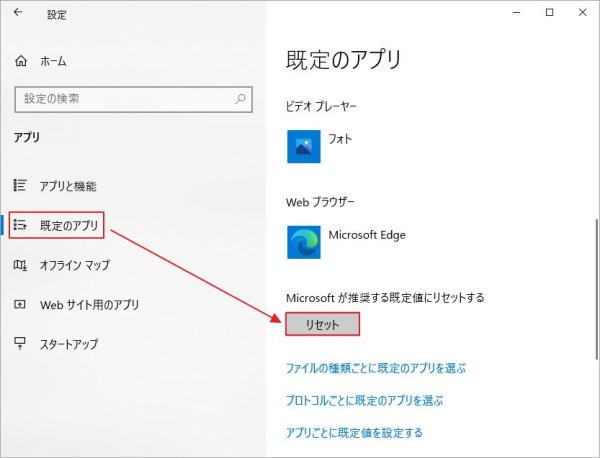
Task: Click the search magnifier icon
Action: click(x=240, y=99)
